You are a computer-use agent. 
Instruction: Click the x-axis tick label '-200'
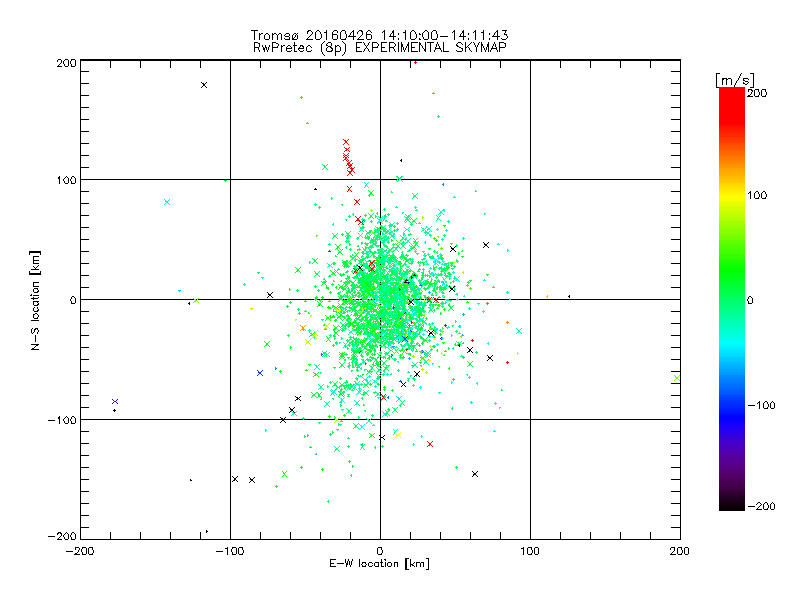click(x=80, y=551)
